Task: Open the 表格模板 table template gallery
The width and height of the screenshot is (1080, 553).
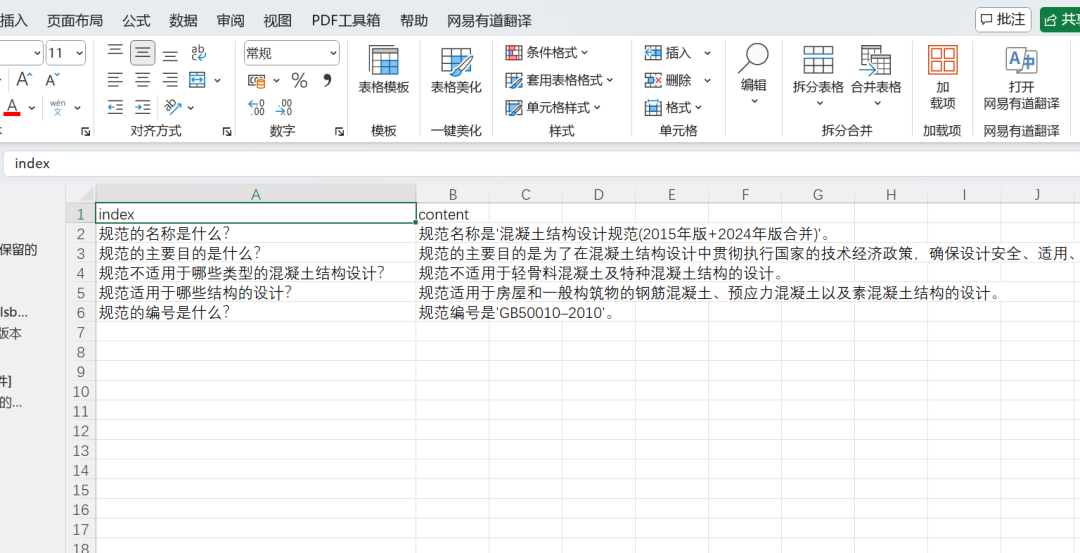Action: tap(384, 70)
